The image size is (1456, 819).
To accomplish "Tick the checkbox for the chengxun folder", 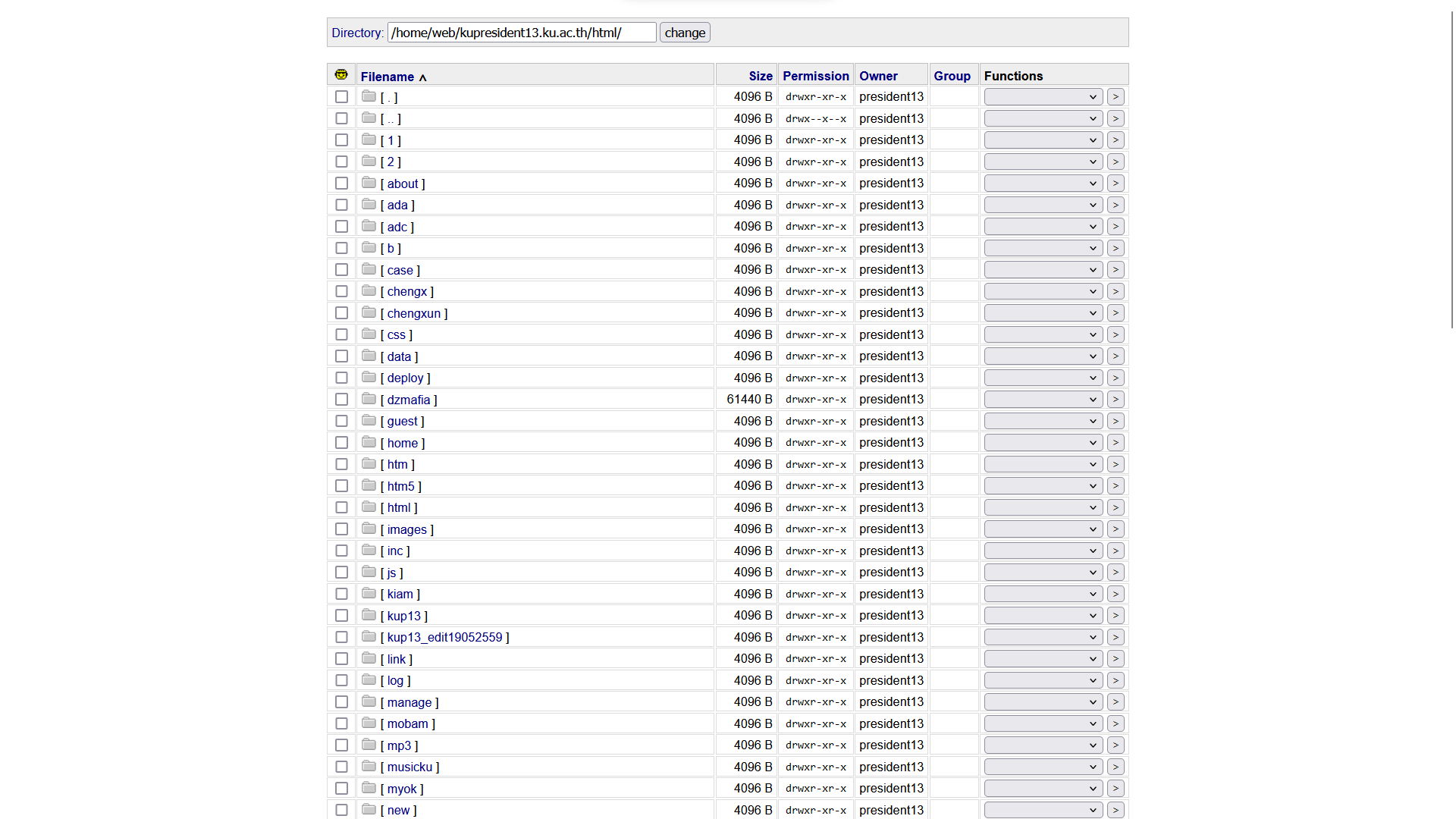I will point(341,313).
